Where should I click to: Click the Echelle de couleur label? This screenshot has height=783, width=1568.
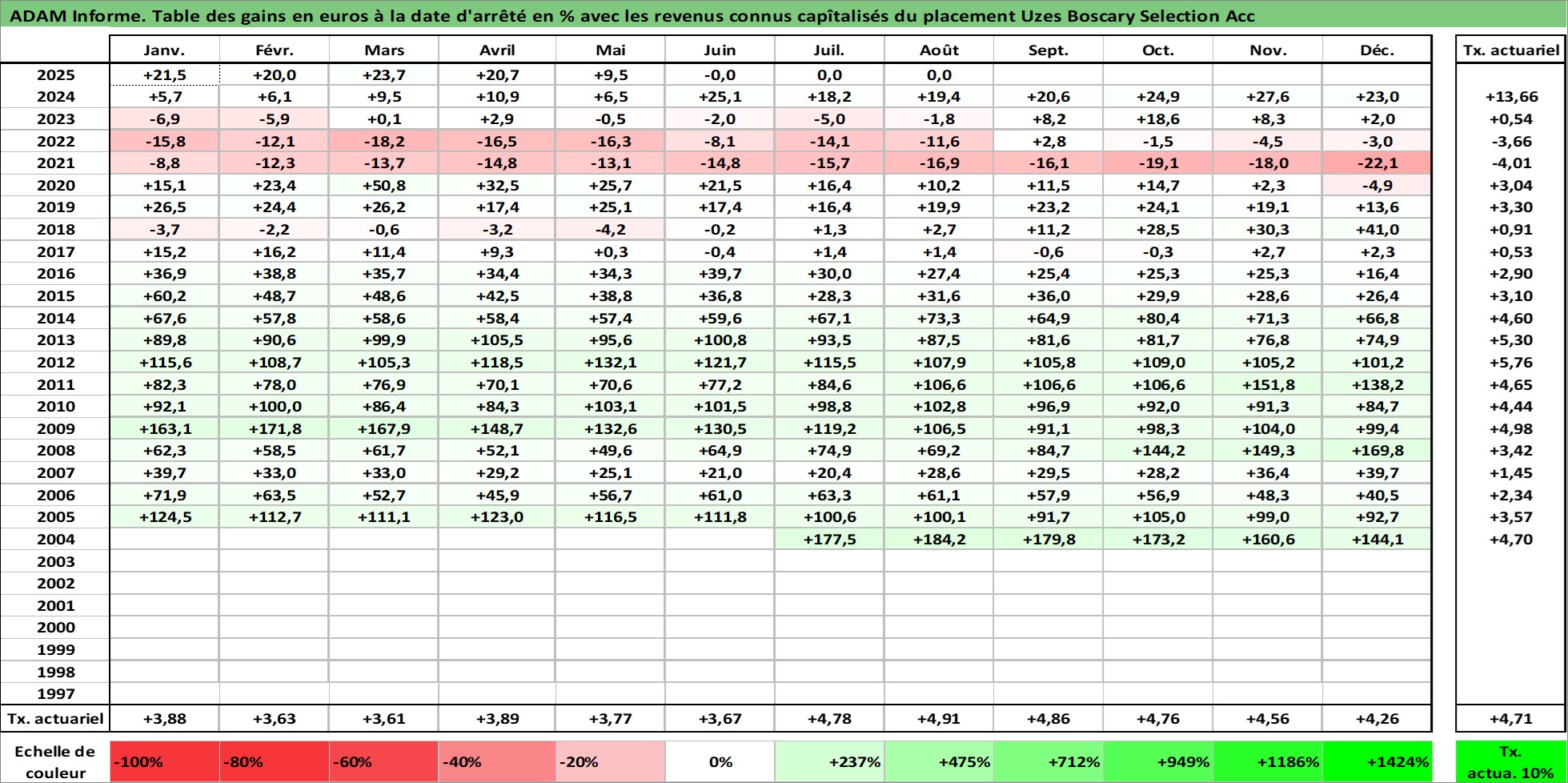pos(55,761)
